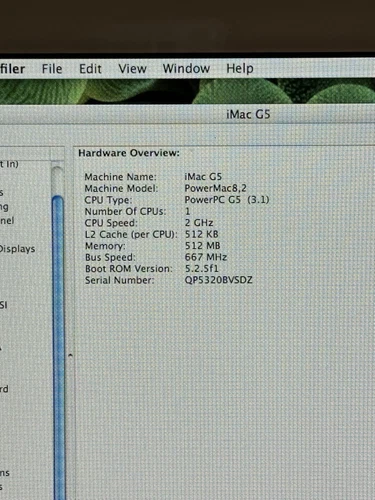The height and width of the screenshot is (500, 375).
Task: Open the File menu
Action: tap(52, 69)
